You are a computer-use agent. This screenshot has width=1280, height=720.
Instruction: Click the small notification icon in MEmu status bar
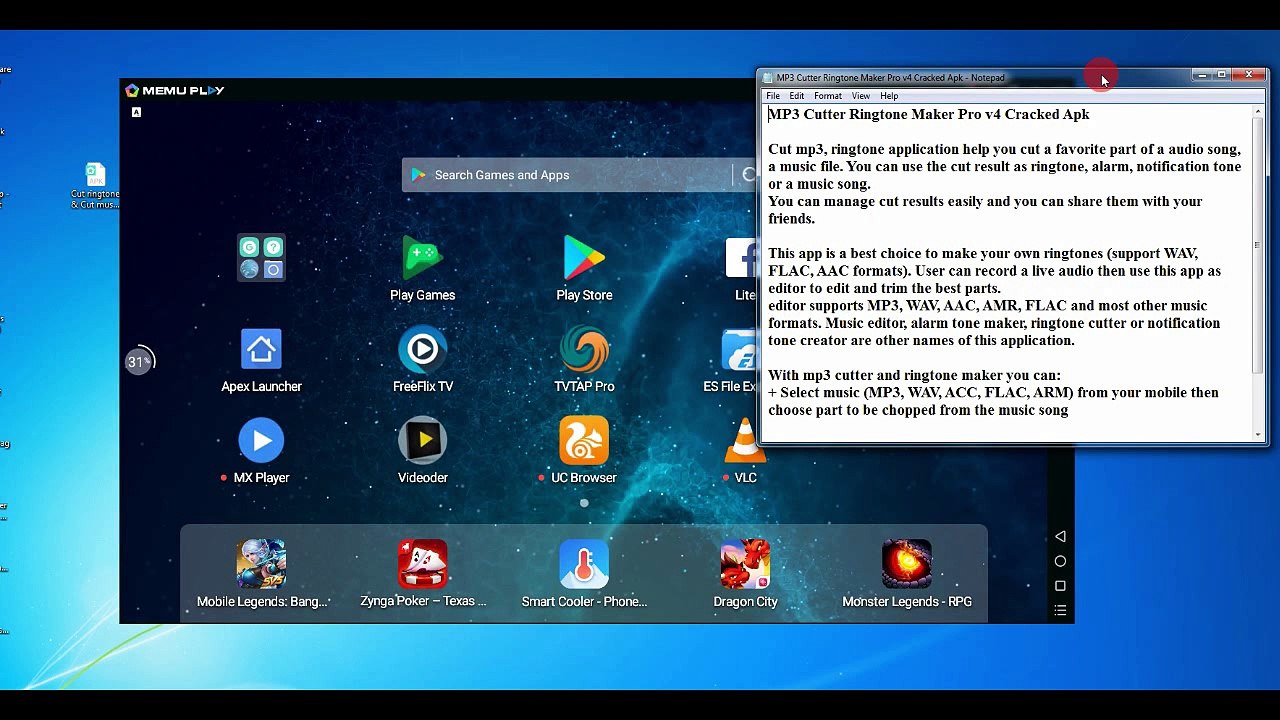click(136, 112)
